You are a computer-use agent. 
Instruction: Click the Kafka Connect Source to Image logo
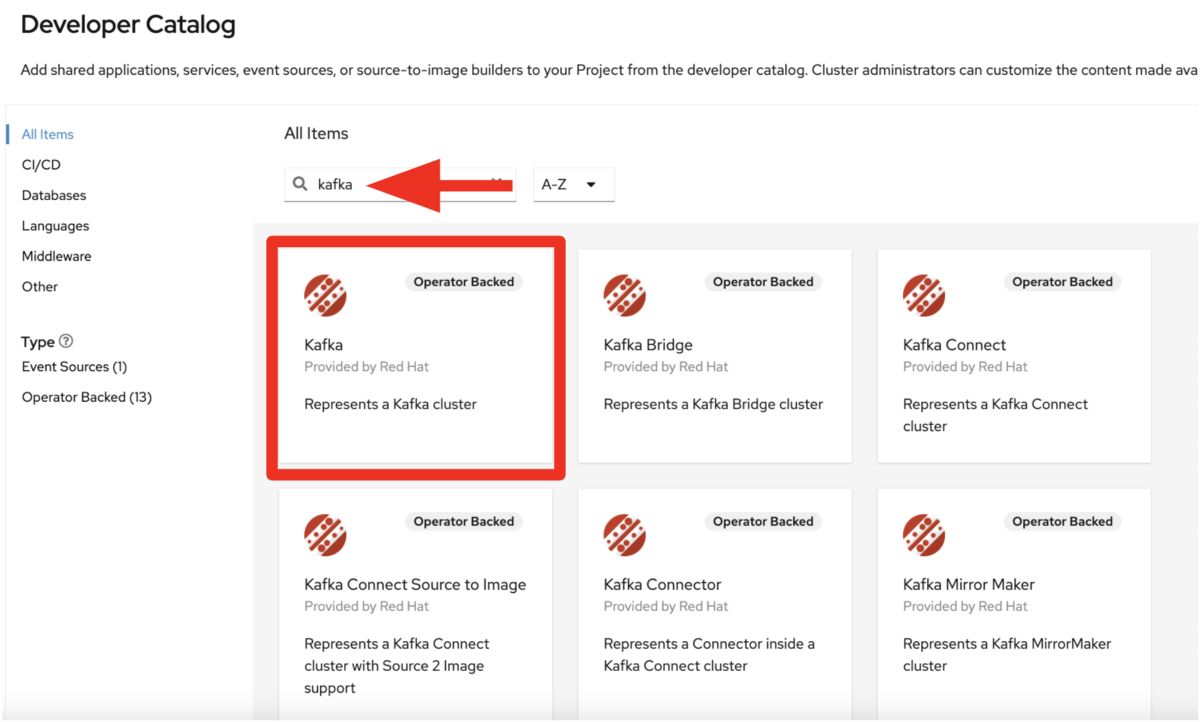coord(325,535)
